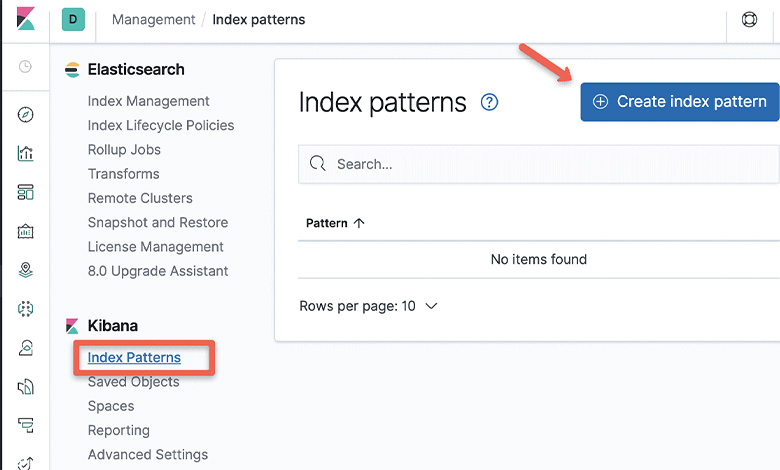Open Maps icon in sidebar
The height and width of the screenshot is (470, 780).
coord(25,270)
